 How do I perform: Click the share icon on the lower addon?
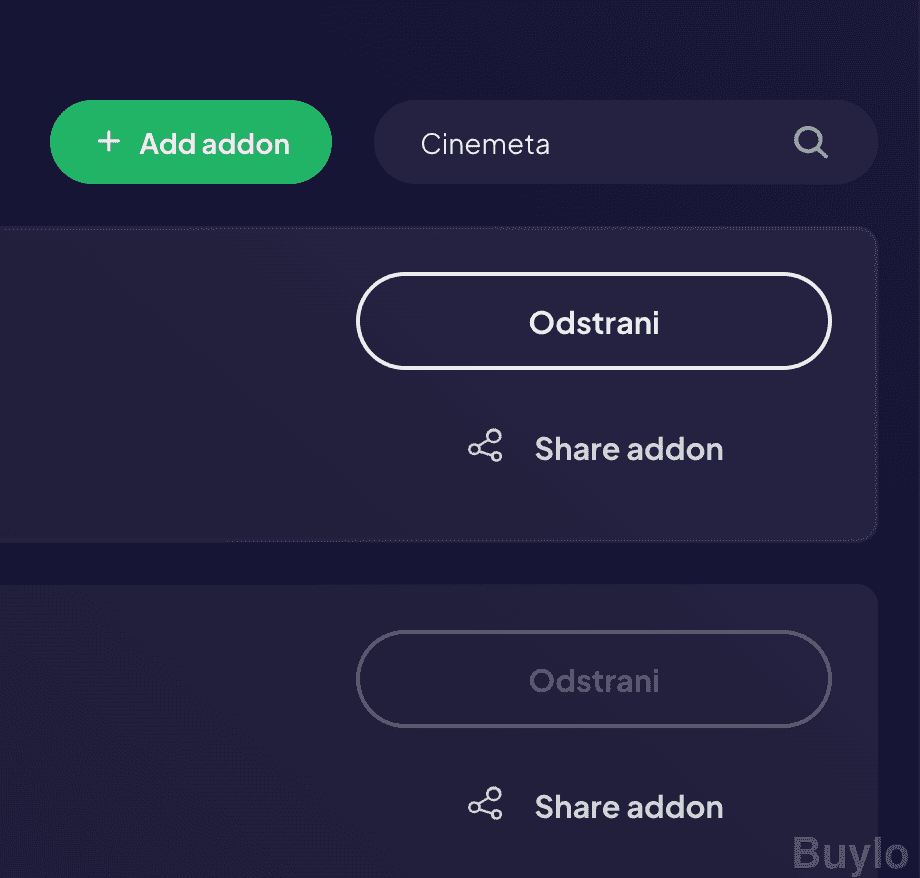(x=485, y=805)
